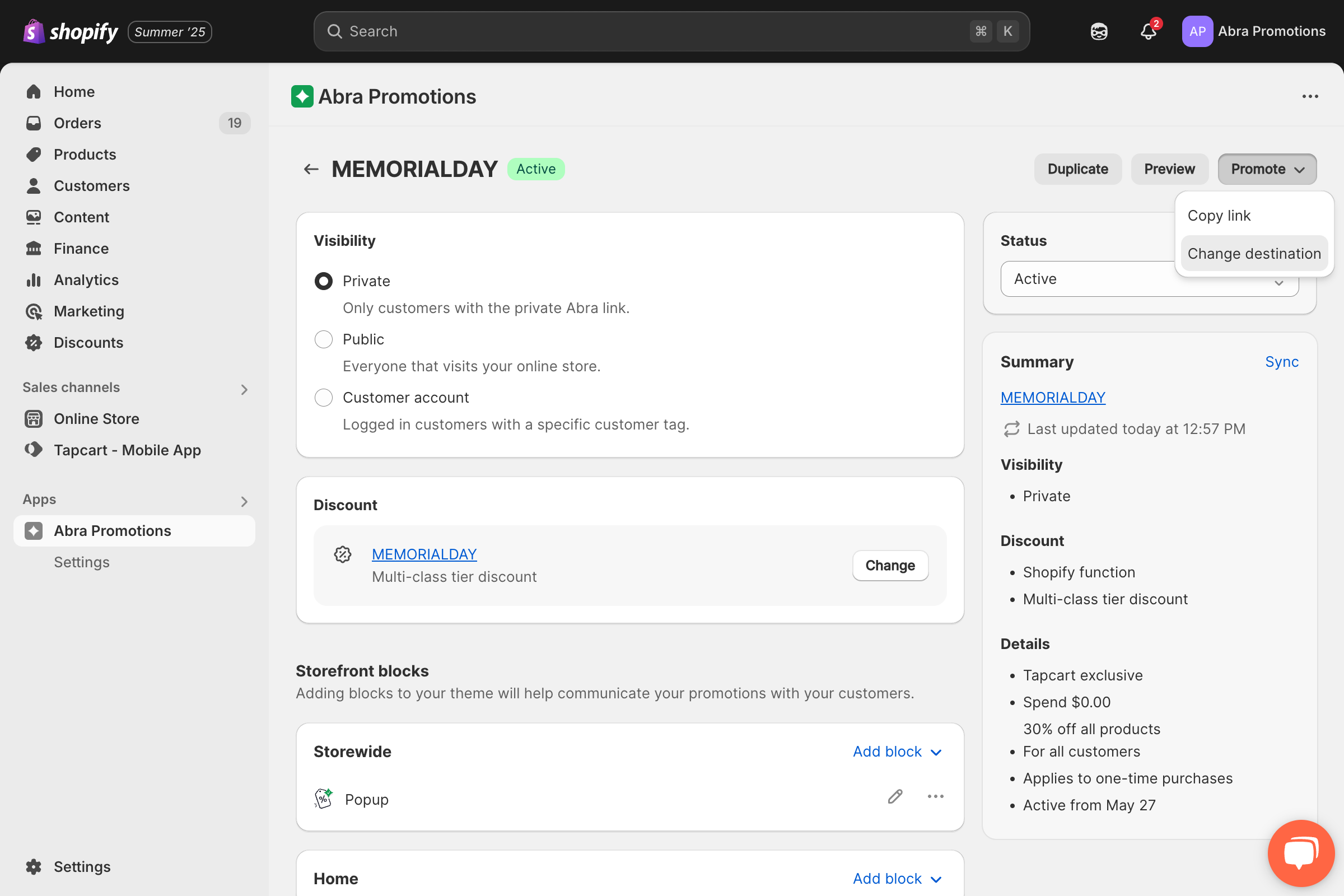Screen dimensions: 1344x896
Task: Click the Change discount button
Action: (x=890, y=565)
